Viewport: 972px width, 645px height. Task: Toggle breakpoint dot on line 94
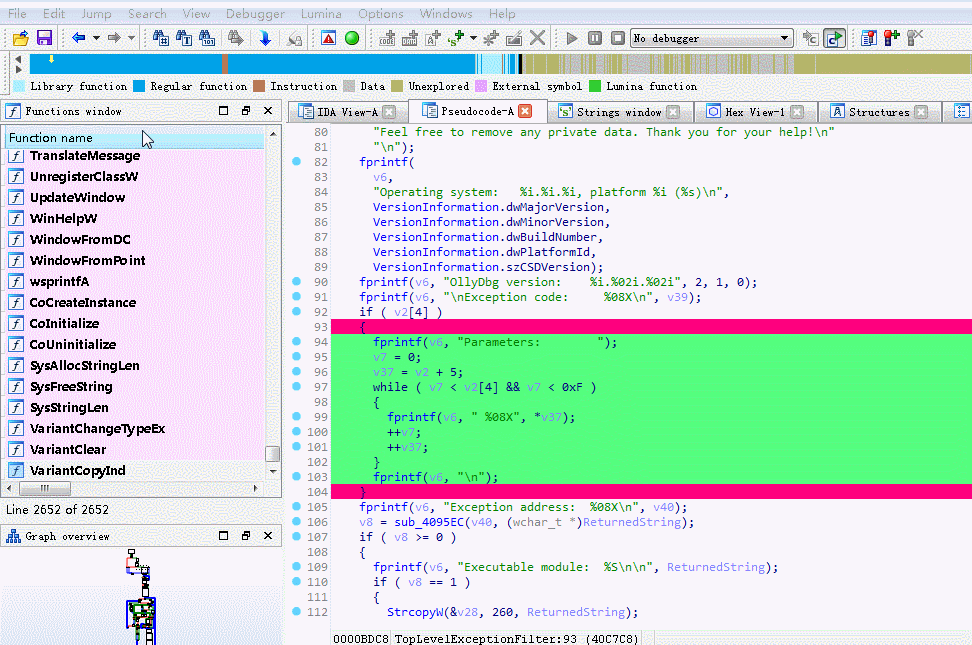296,341
